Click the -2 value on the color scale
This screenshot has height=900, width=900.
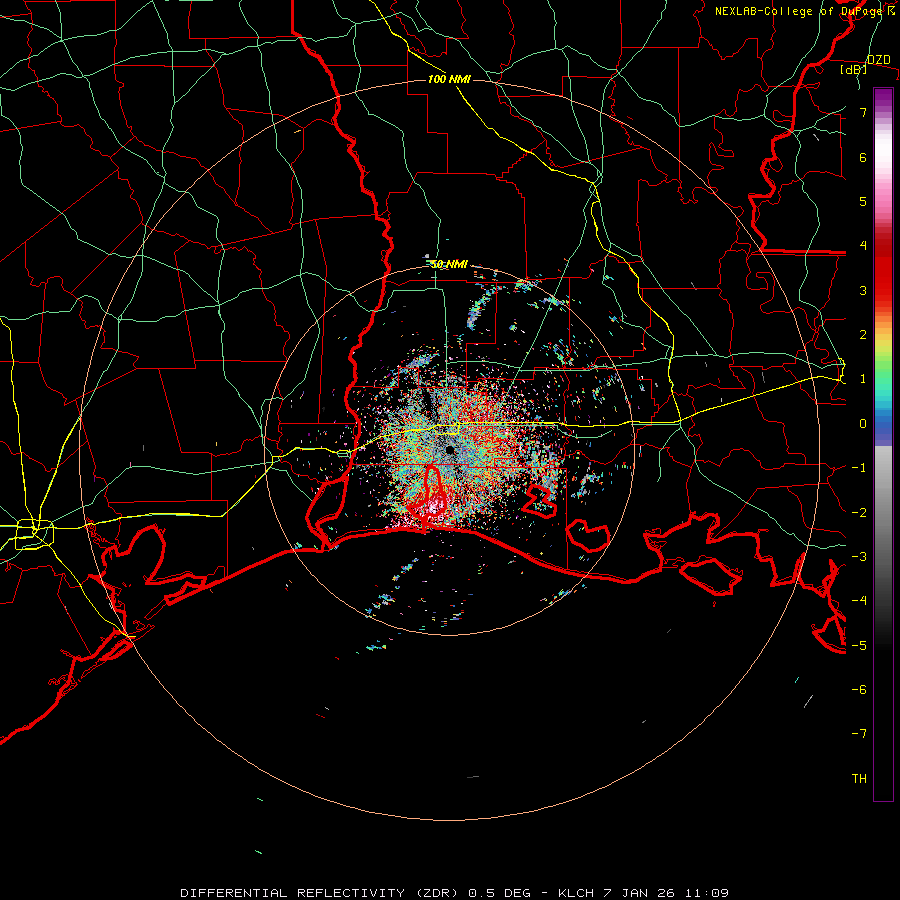click(859, 512)
